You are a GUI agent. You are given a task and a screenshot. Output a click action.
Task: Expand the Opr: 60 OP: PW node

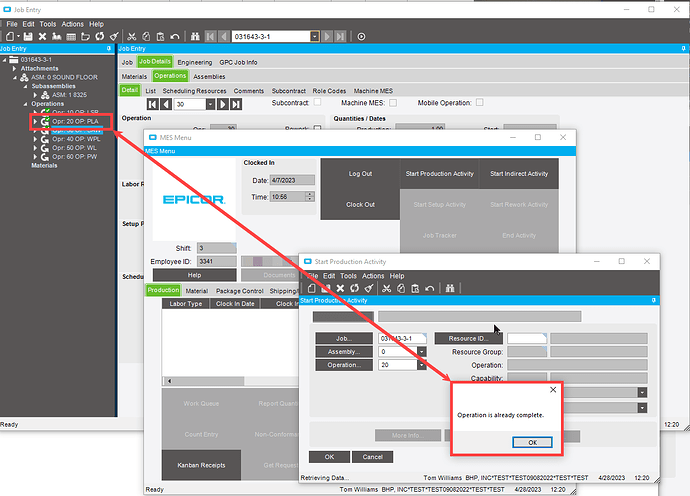point(35,157)
